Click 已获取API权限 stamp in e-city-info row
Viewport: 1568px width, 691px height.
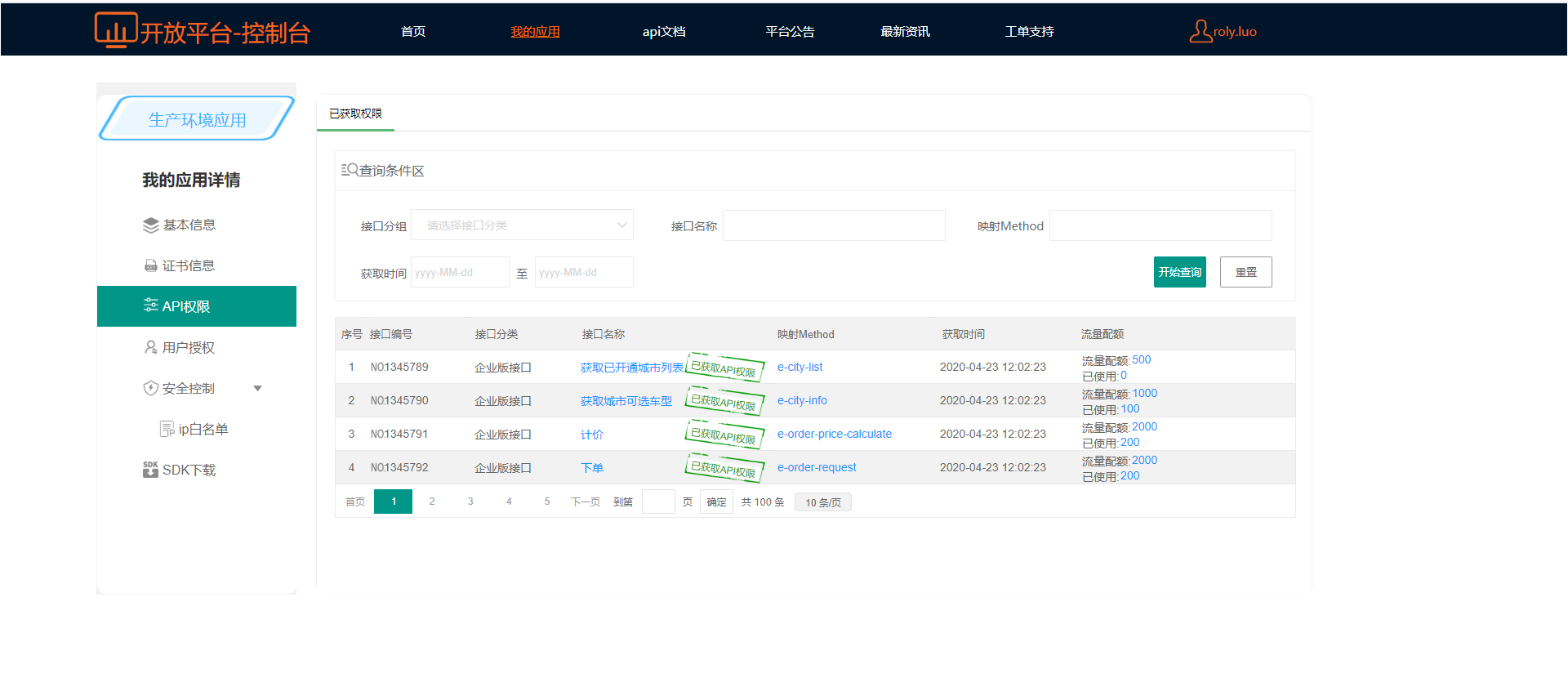coord(724,401)
